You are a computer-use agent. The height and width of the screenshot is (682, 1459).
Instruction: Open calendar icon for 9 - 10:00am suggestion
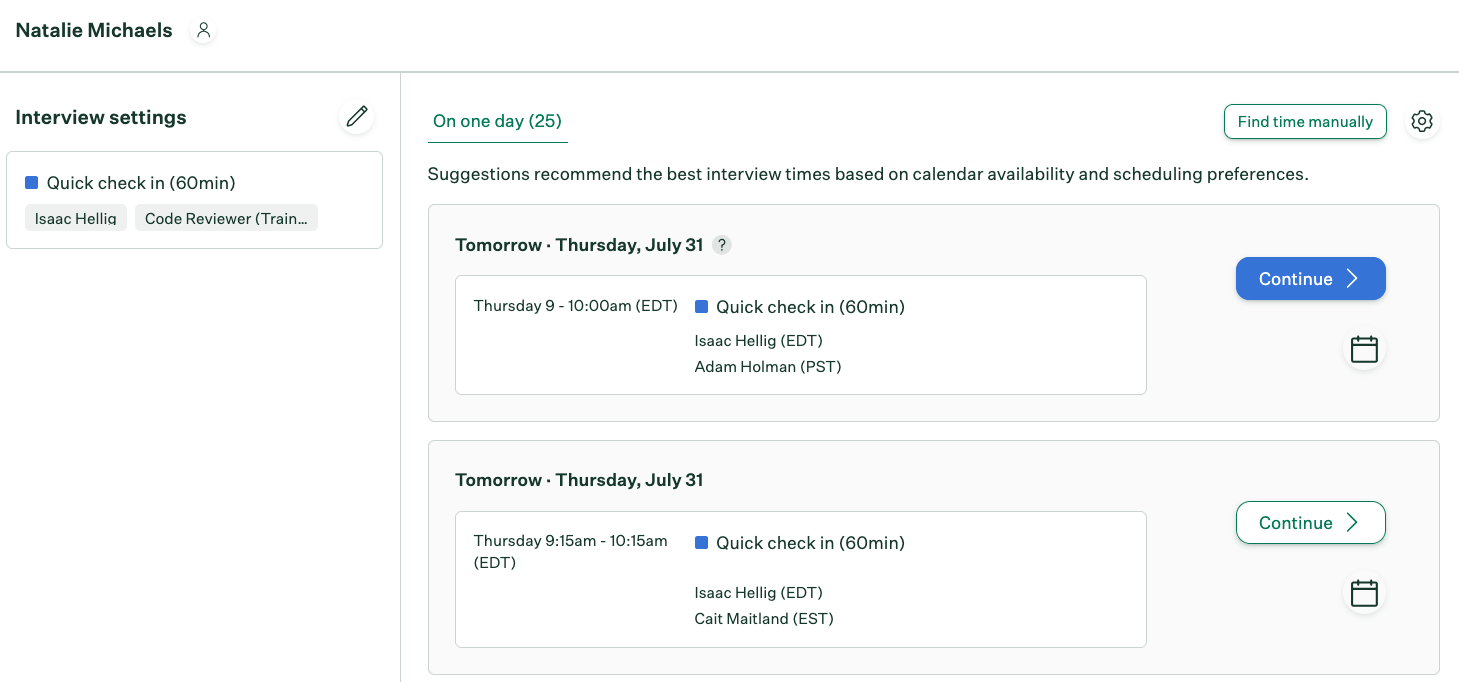(1364, 349)
